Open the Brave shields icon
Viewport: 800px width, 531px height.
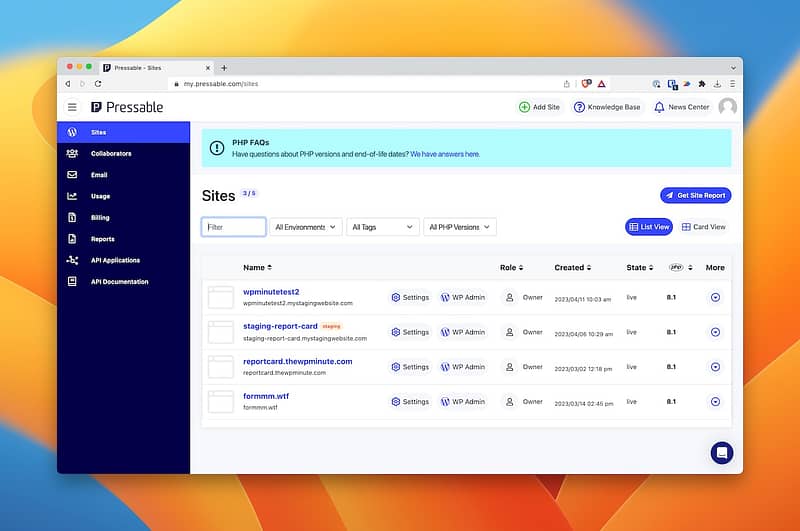point(586,84)
